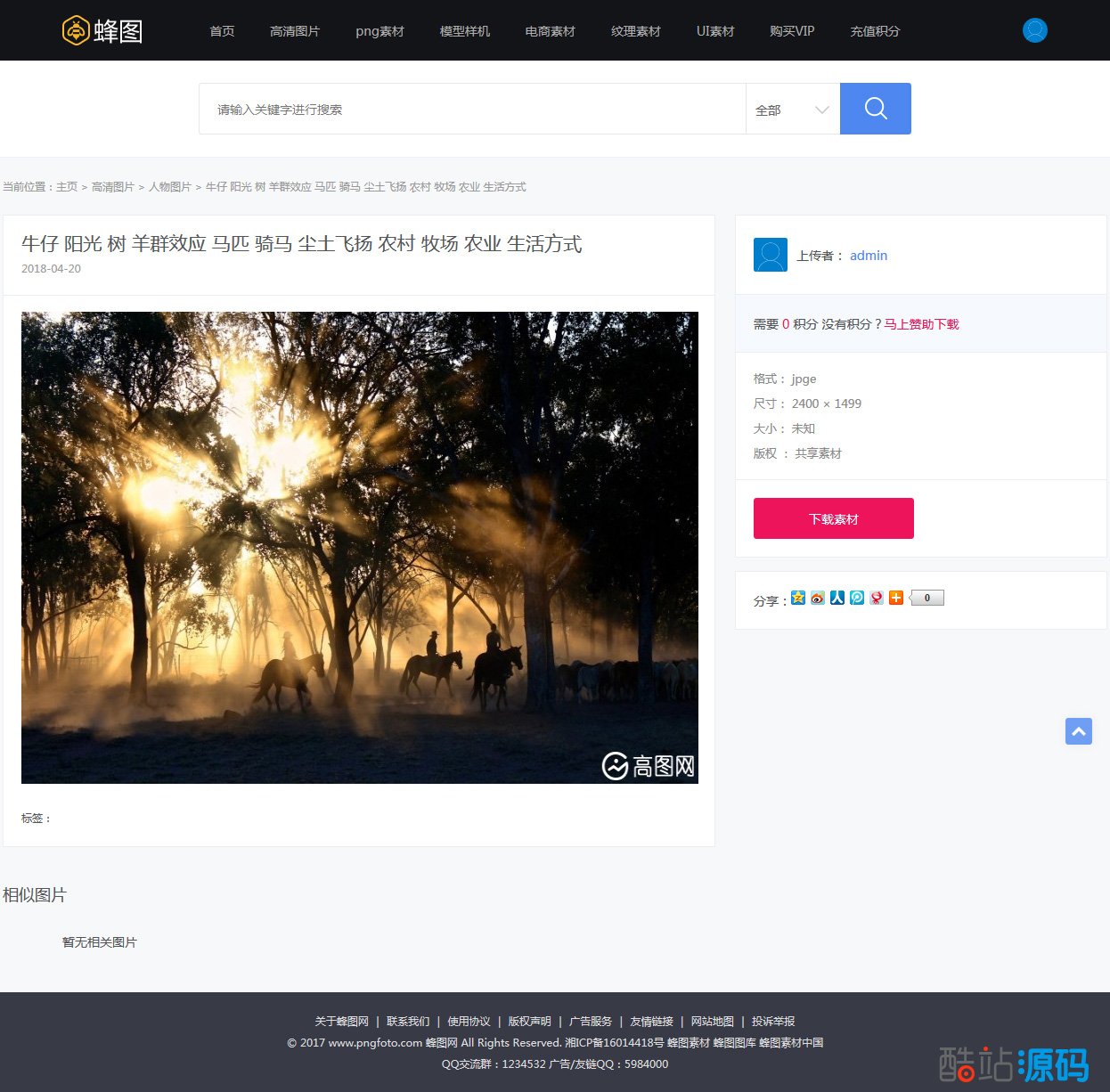1110x1092 pixels.
Task: Open the 高清图片 nav menu item
Action: pos(294,31)
